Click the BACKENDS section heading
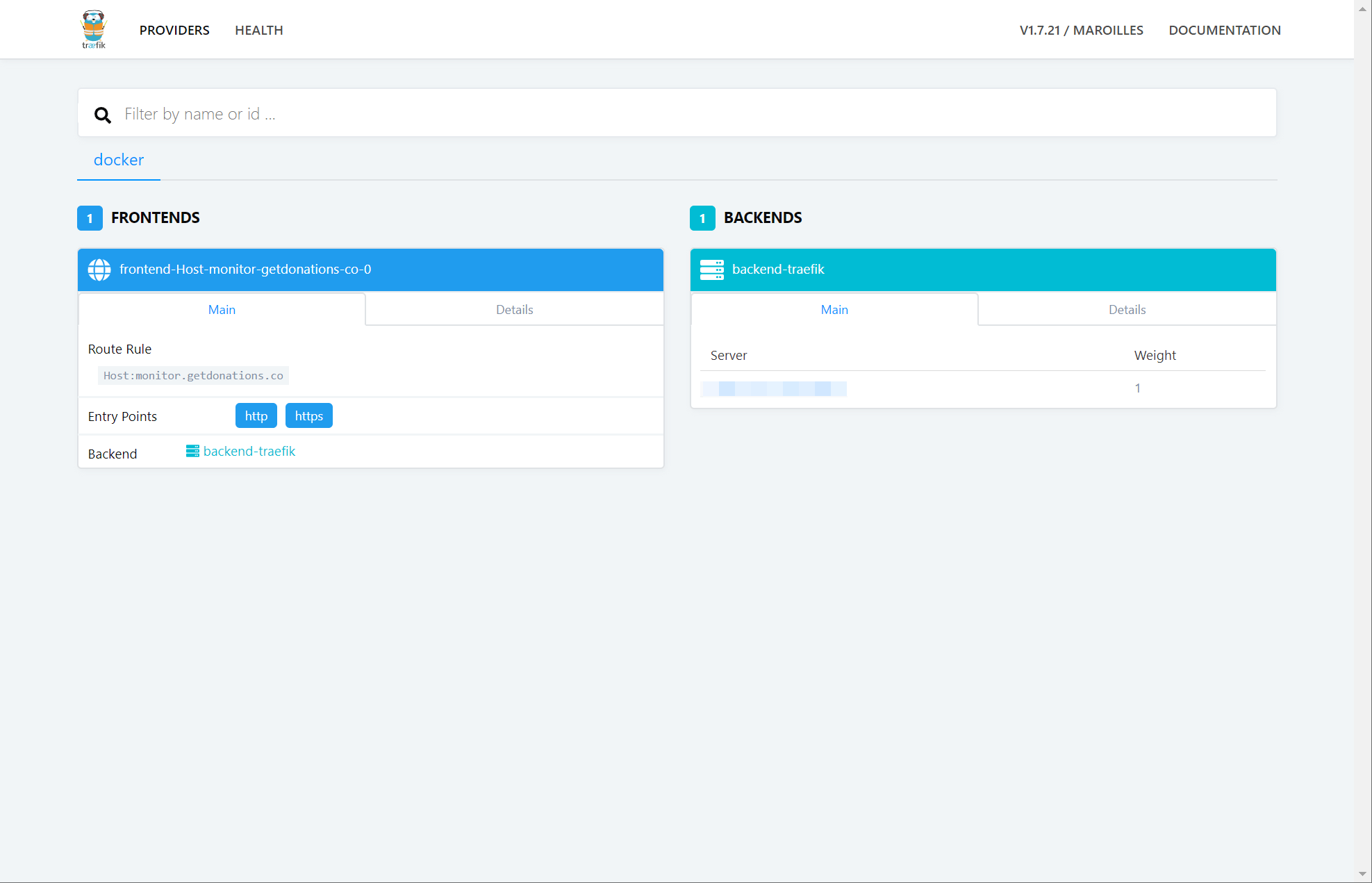The image size is (1372, 883). point(763,218)
